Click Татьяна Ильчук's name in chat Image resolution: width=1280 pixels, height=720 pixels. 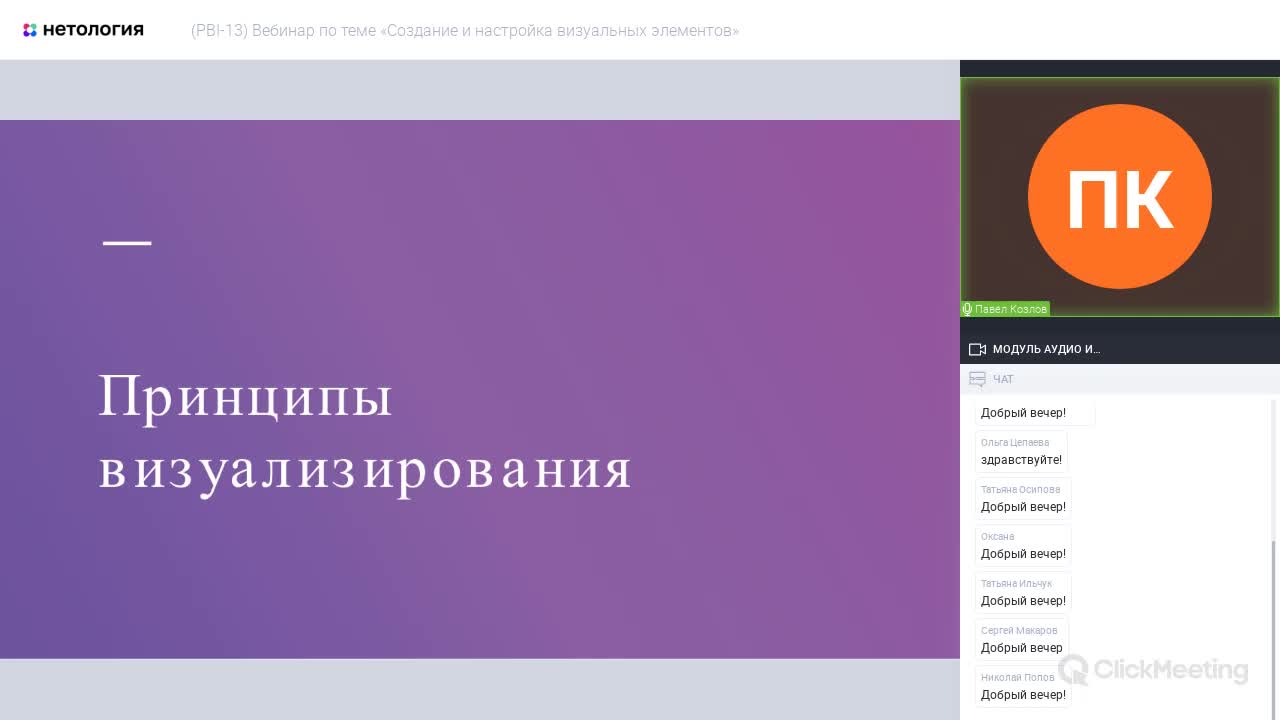point(1016,584)
